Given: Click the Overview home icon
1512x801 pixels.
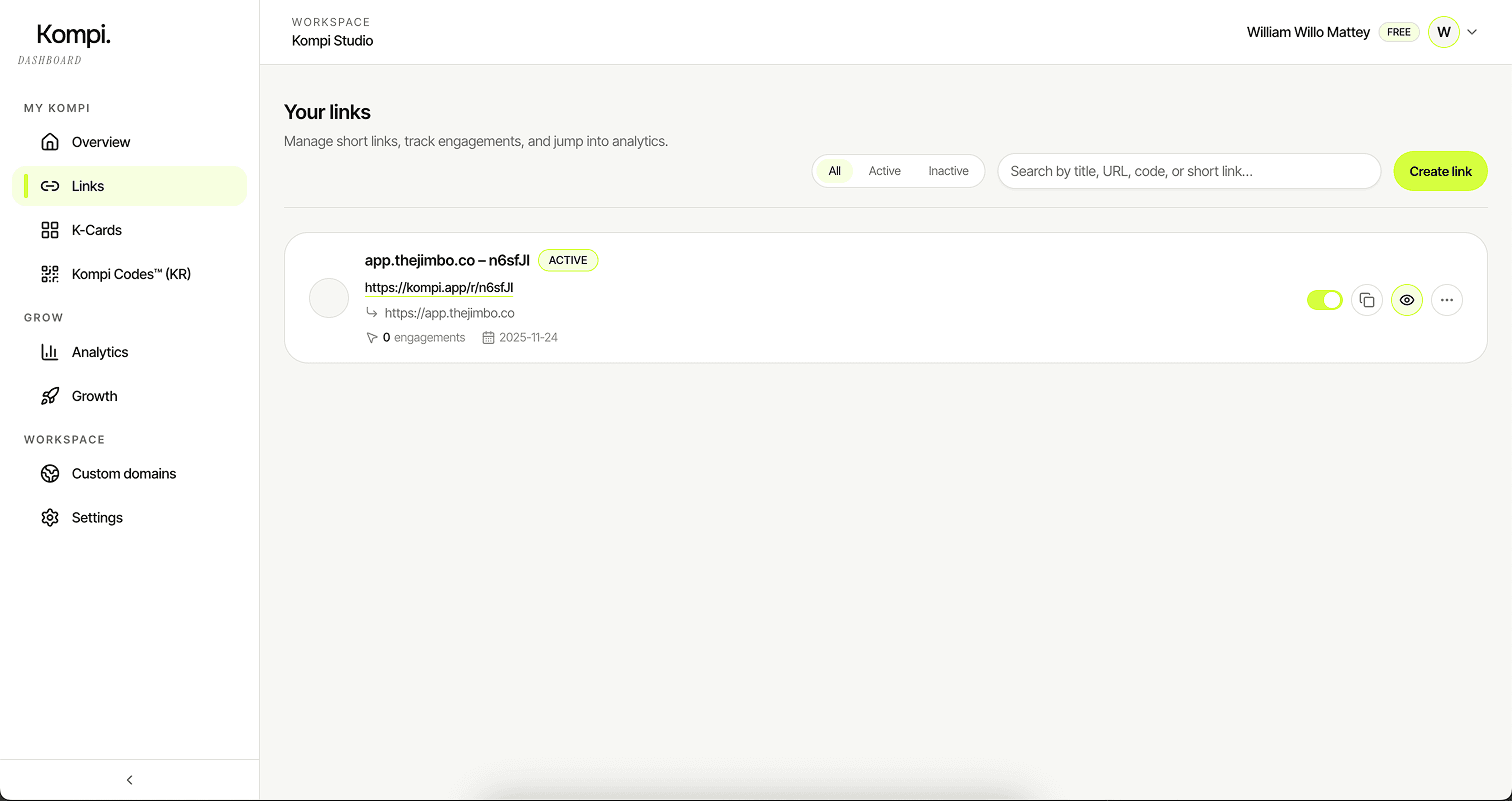Looking at the screenshot, I should pos(50,142).
